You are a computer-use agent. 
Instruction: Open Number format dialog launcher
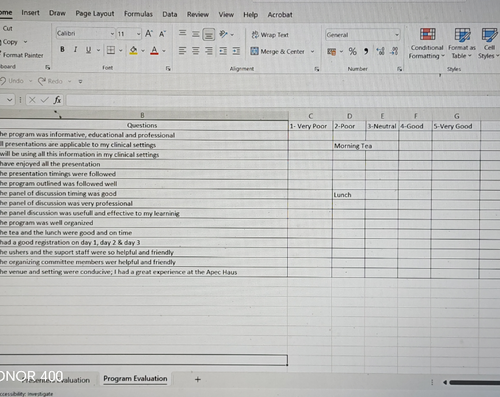399,69
